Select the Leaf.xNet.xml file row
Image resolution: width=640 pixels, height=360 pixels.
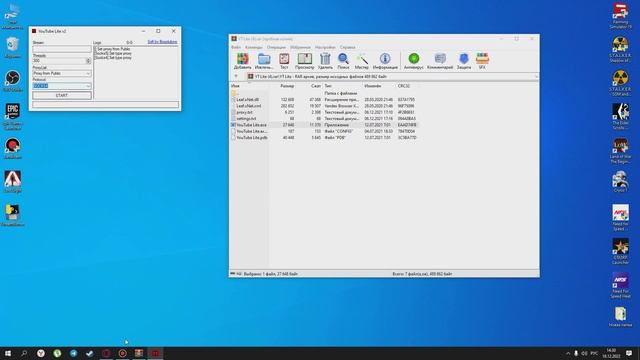324,106
